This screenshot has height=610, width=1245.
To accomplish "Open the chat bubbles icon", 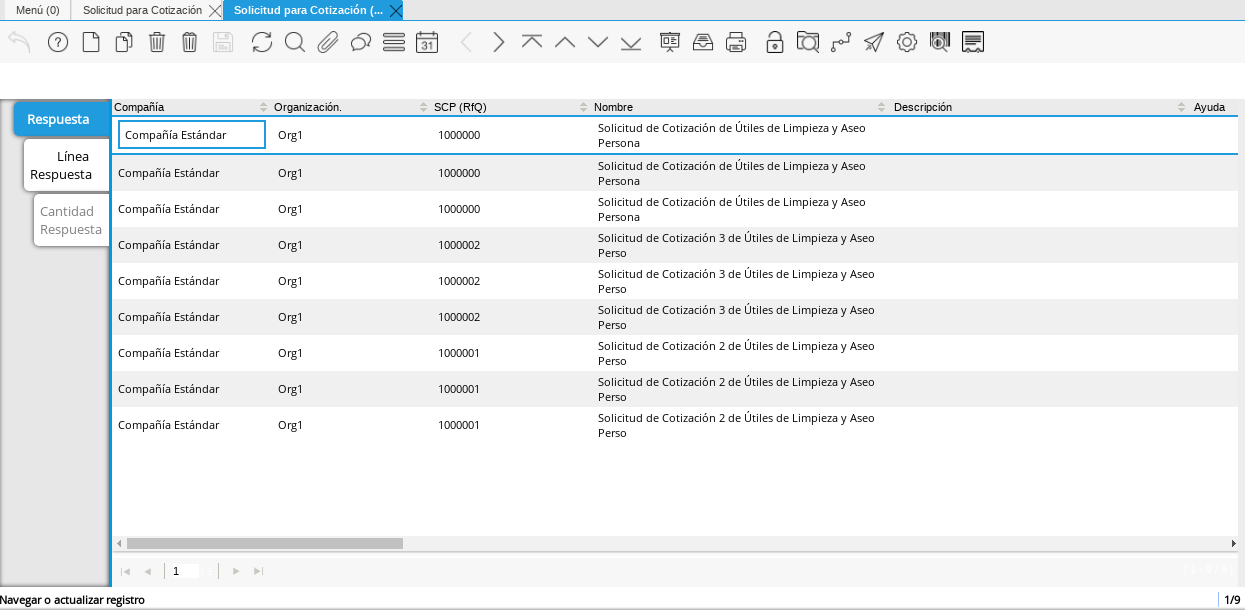I will tap(361, 42).
